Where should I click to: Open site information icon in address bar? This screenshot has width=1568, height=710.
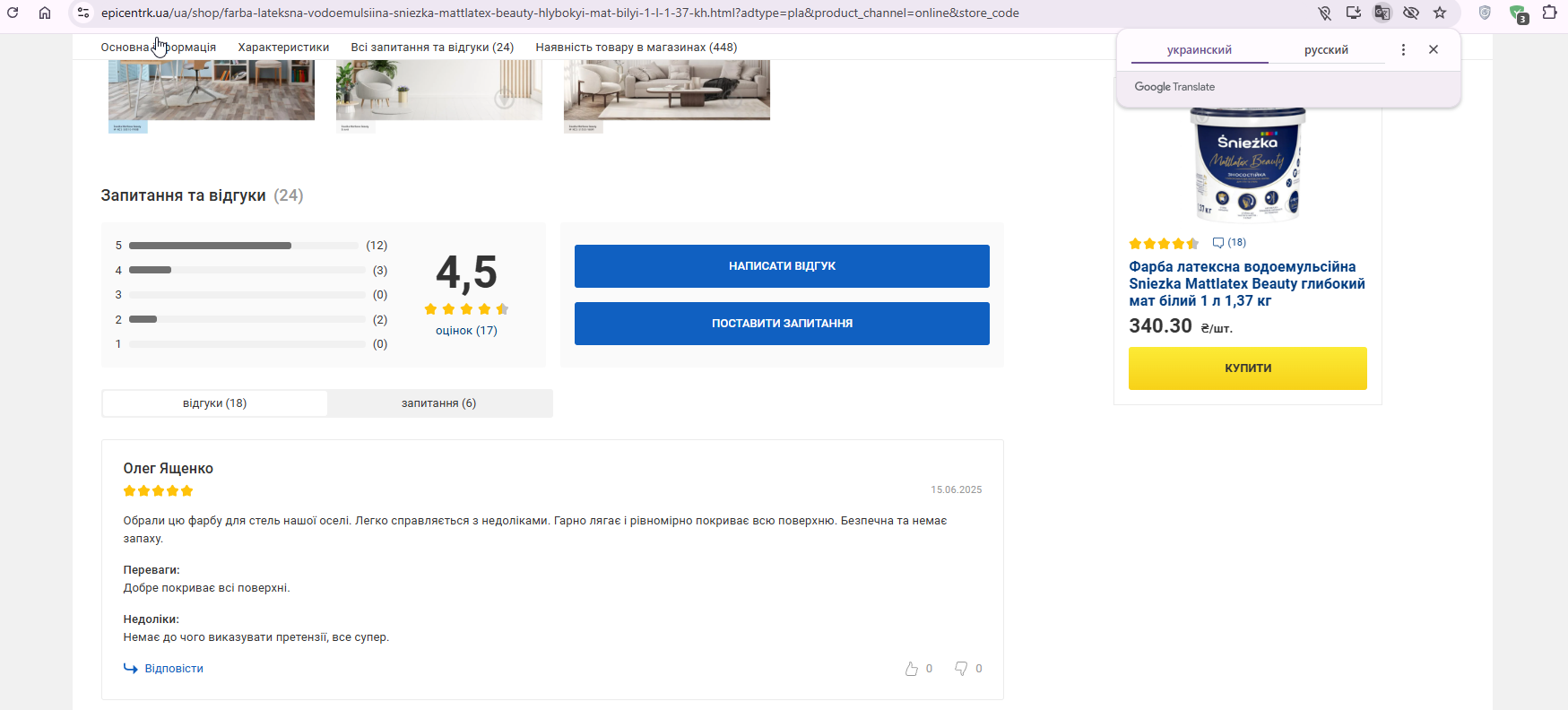(82, 13)
